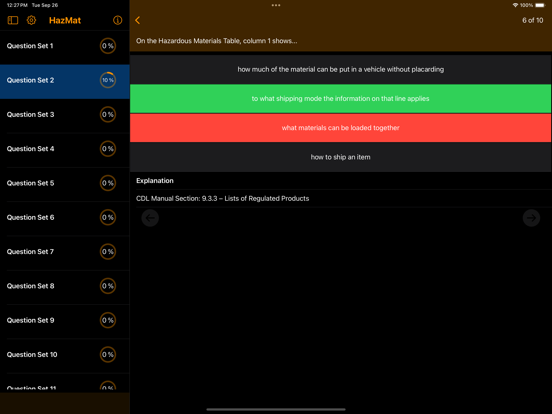The height and width of the screenshot is (414, 552).
Task: Choose answer 'how to ship an item'
Action: [340, 157]
